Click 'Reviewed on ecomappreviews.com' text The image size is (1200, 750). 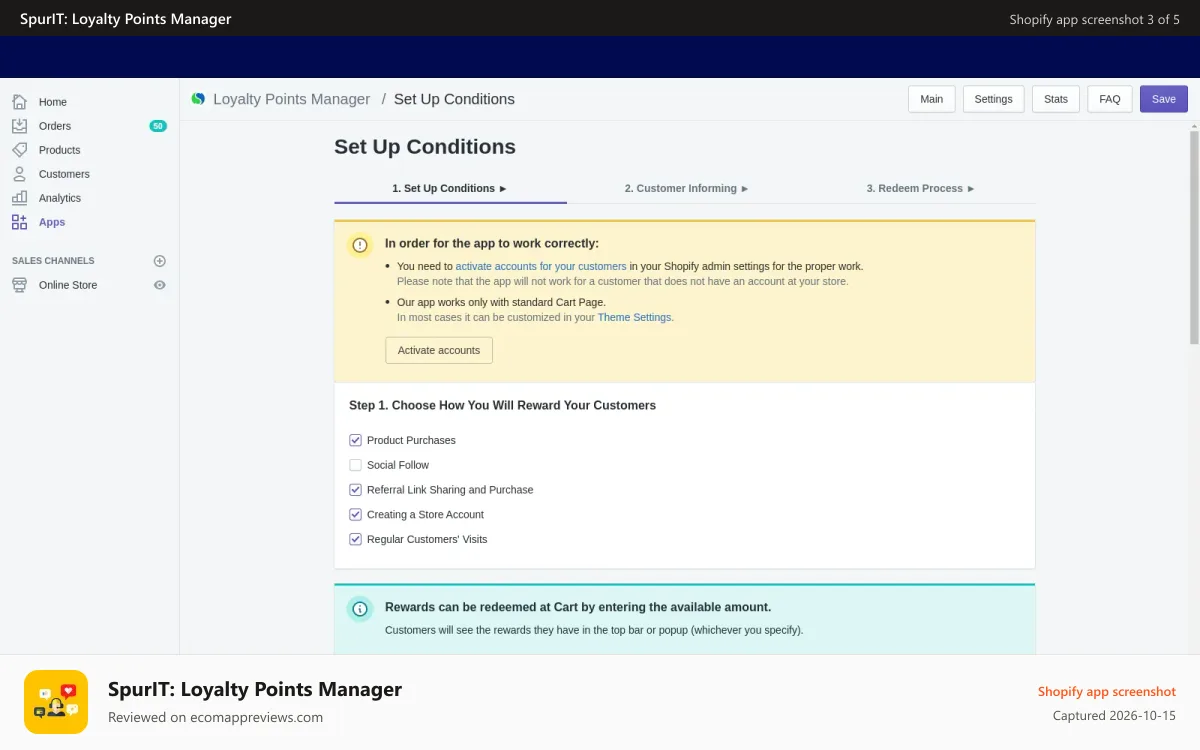[x=215, y=717]
